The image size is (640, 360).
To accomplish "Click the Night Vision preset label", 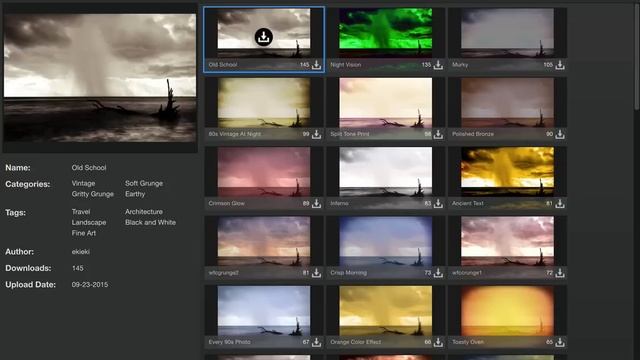I will click(x=345, y=65).
